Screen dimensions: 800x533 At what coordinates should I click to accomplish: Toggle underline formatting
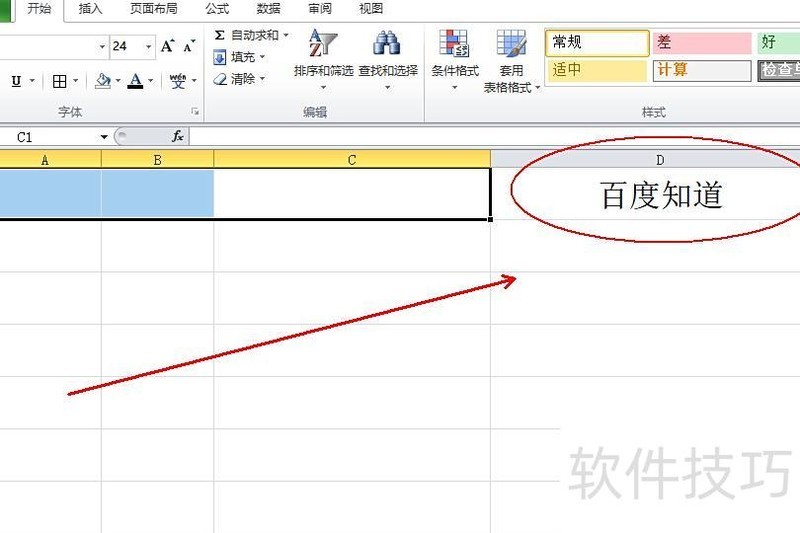click(x=16, y=81)
